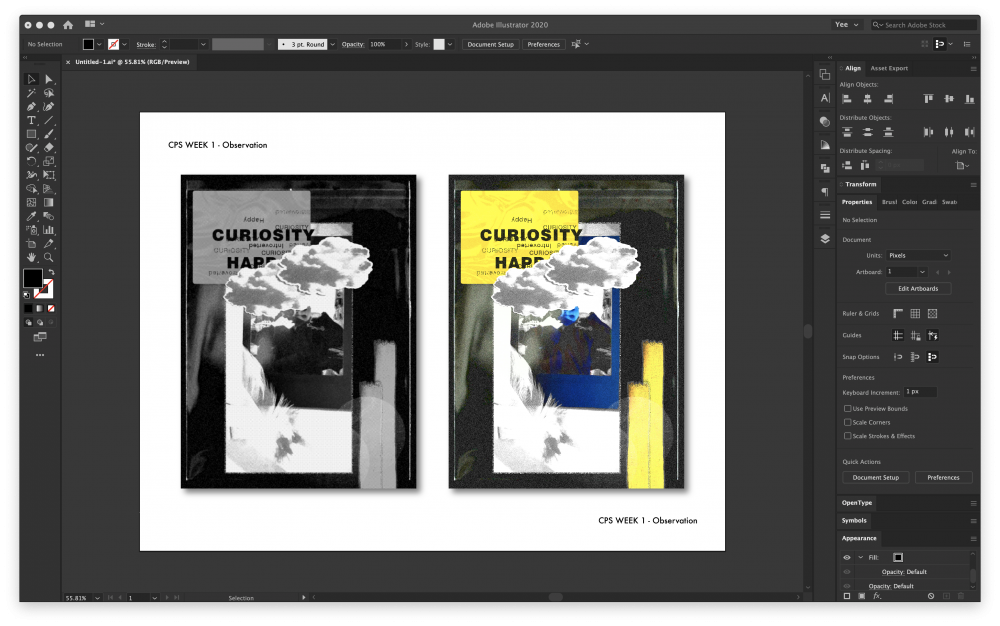This screenshot has width=1000, height=626.
Task: Click the Home icon in title bar
Action: pyautogui.click(x=68, y=25)
